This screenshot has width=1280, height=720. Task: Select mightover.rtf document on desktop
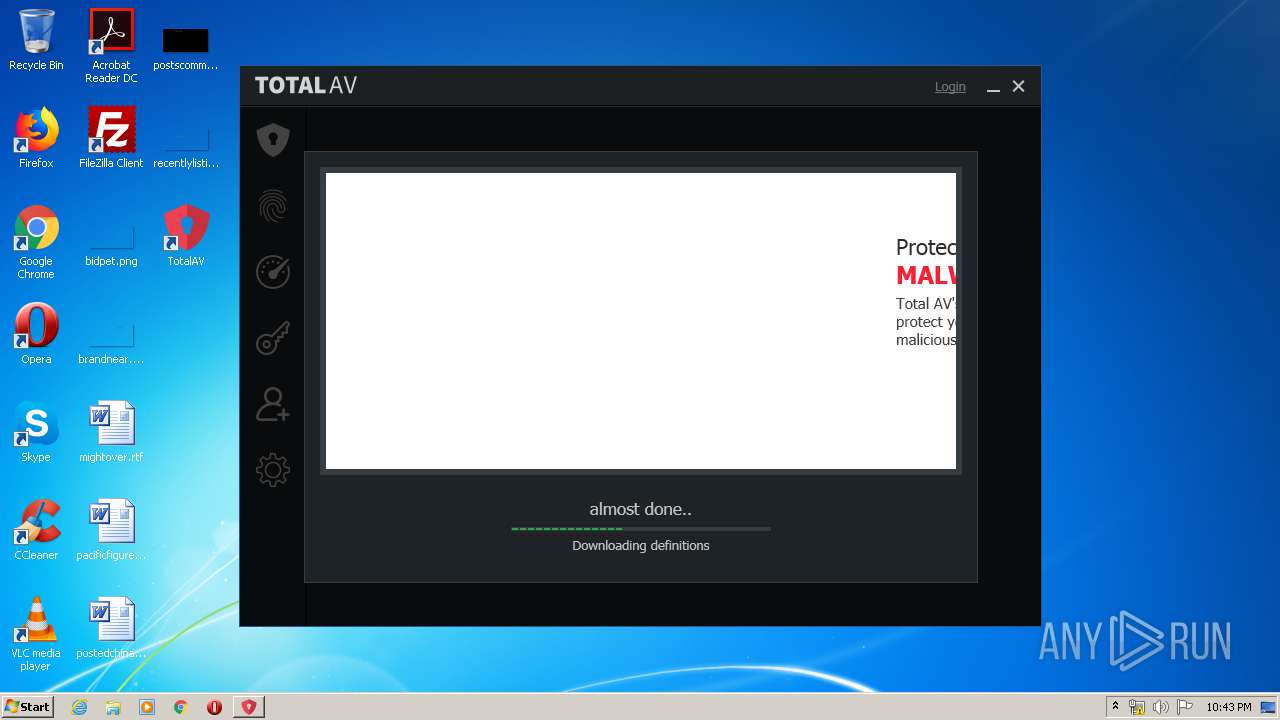[111, 432]
